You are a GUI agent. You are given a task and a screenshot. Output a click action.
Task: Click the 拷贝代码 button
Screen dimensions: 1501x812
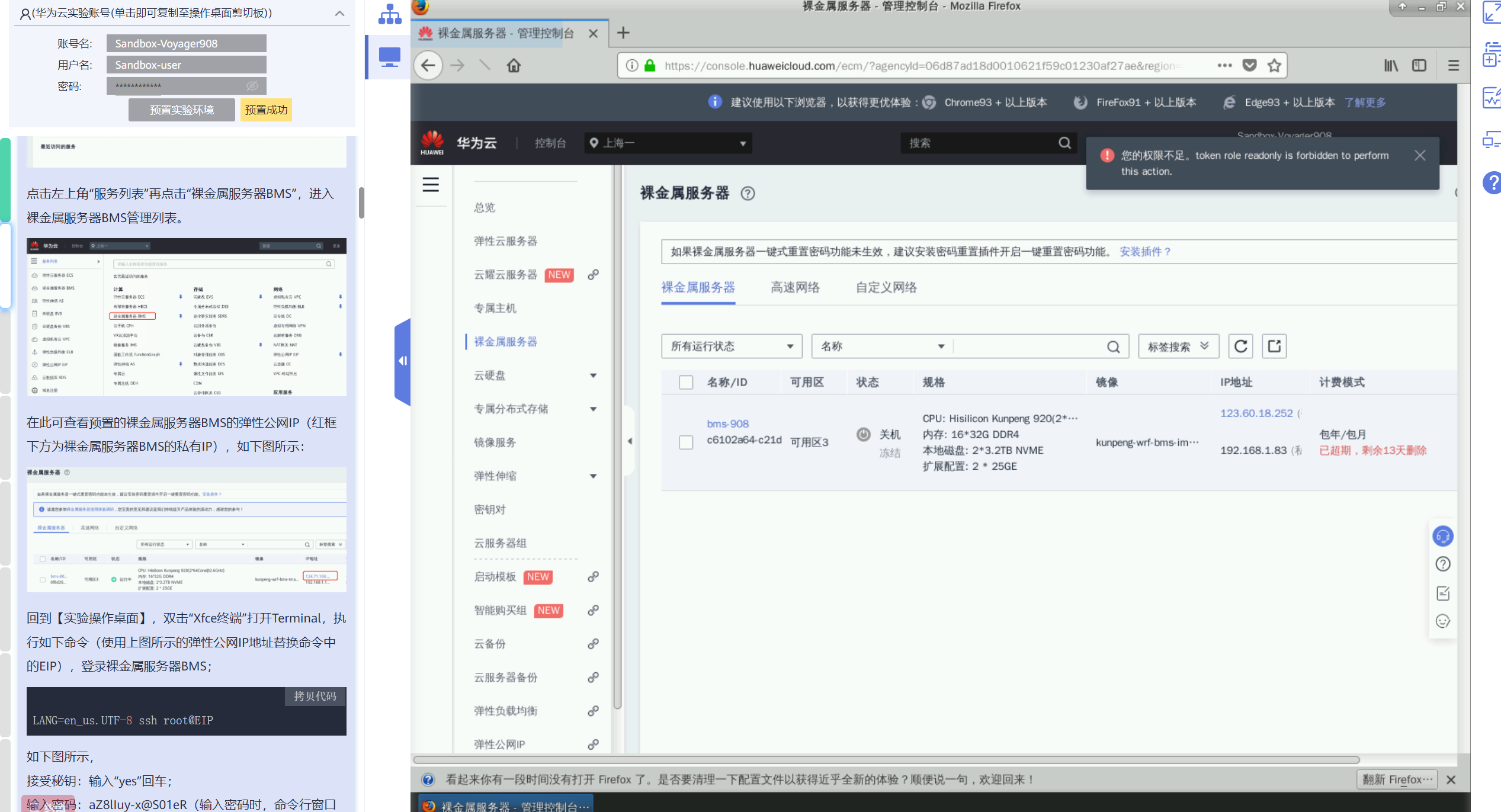[315, 697]
